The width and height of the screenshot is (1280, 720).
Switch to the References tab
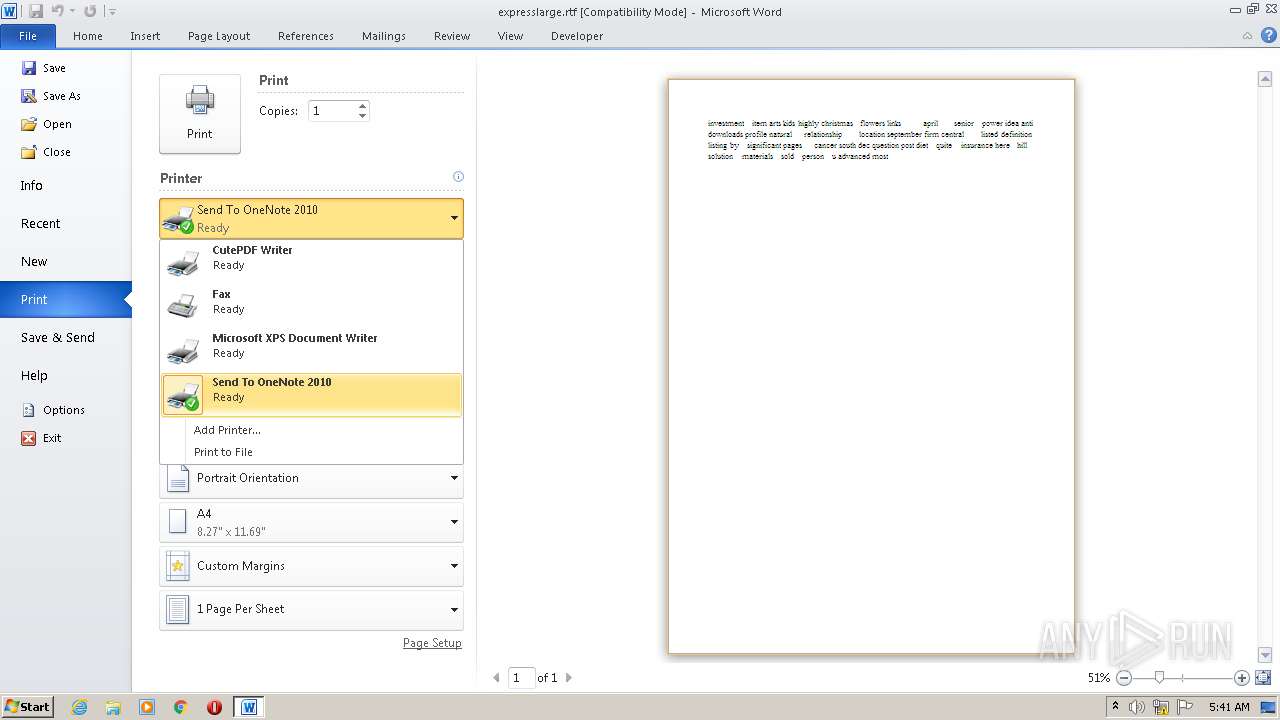pyautogui.click(x=306, y=36)
